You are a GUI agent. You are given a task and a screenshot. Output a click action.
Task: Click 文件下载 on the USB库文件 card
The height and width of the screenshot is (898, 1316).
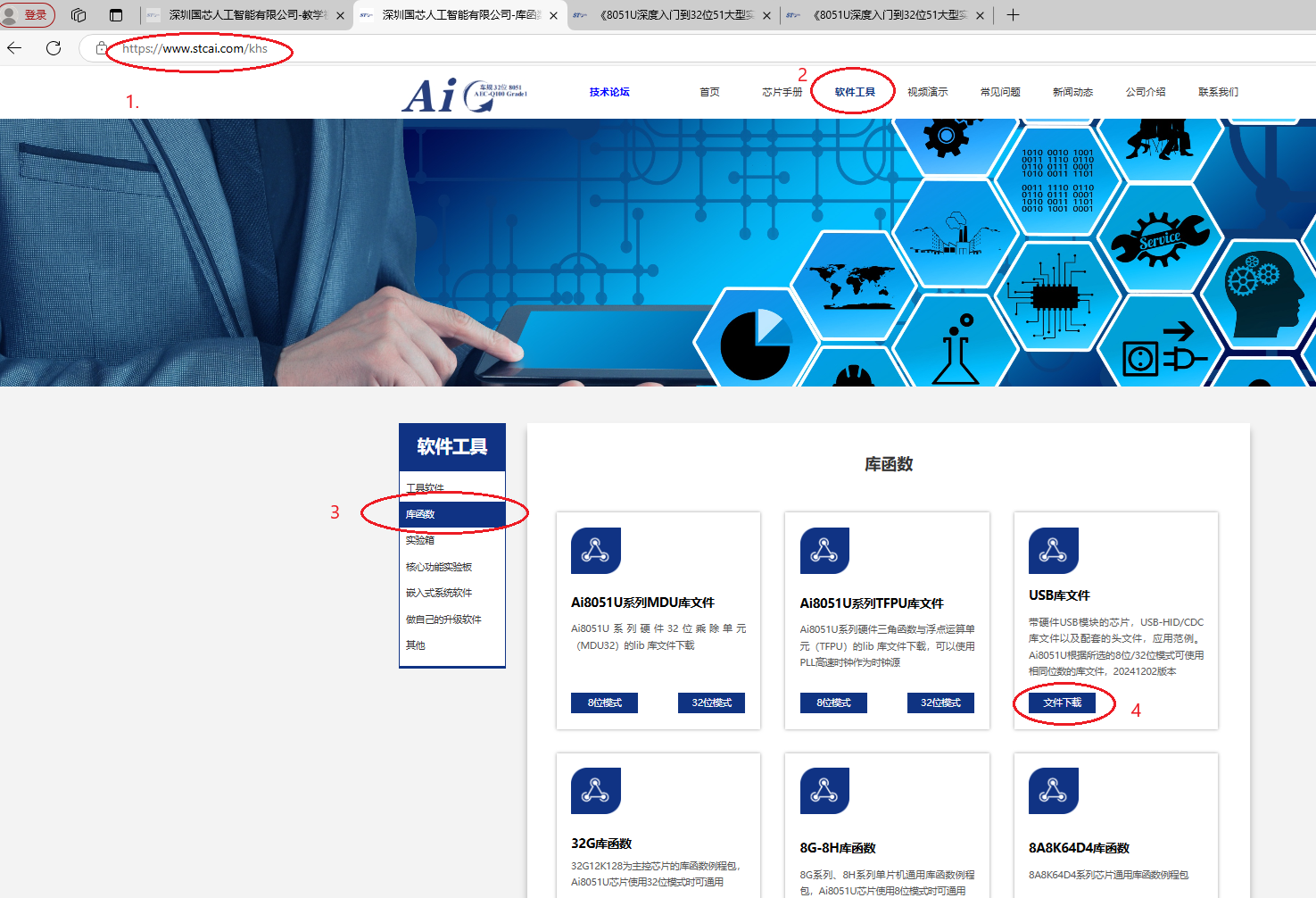(x=1062, y=703)
